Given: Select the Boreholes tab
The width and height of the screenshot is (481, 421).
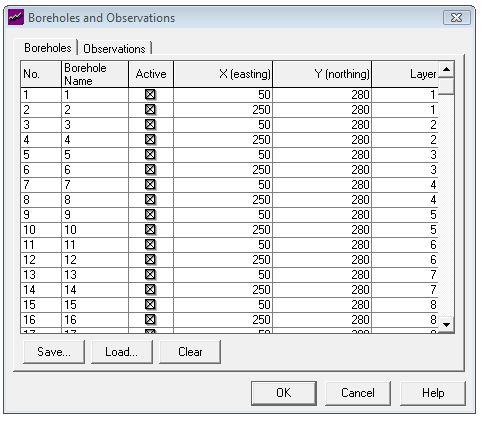Looking at the screenshot, I should [x=48, y=48].
